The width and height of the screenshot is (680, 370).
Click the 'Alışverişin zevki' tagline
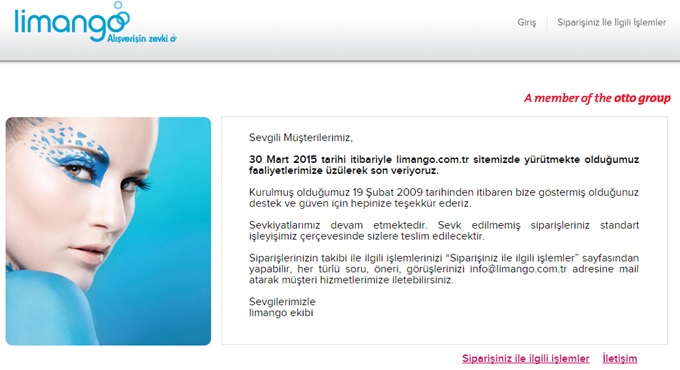tap(141, 39)
